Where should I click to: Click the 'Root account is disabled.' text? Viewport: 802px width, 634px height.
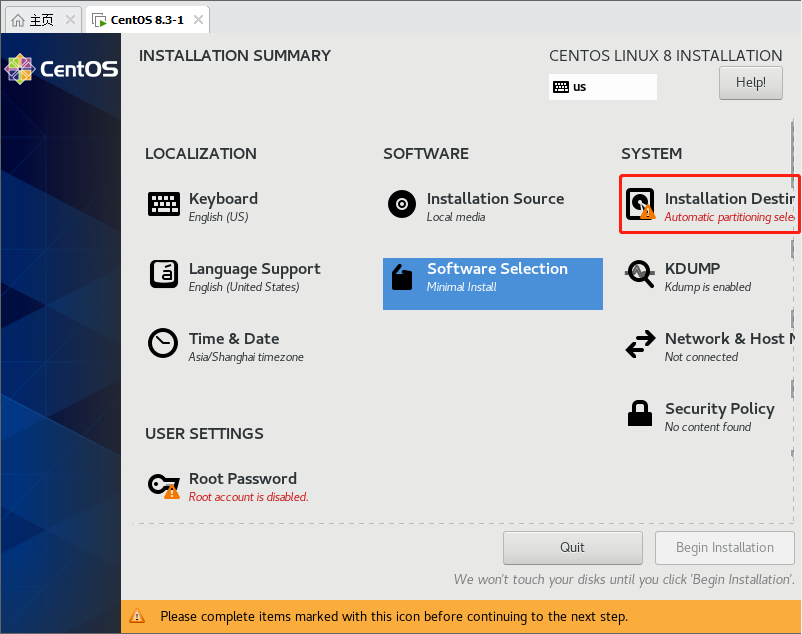pyautogui.click(x=249, y=497)
